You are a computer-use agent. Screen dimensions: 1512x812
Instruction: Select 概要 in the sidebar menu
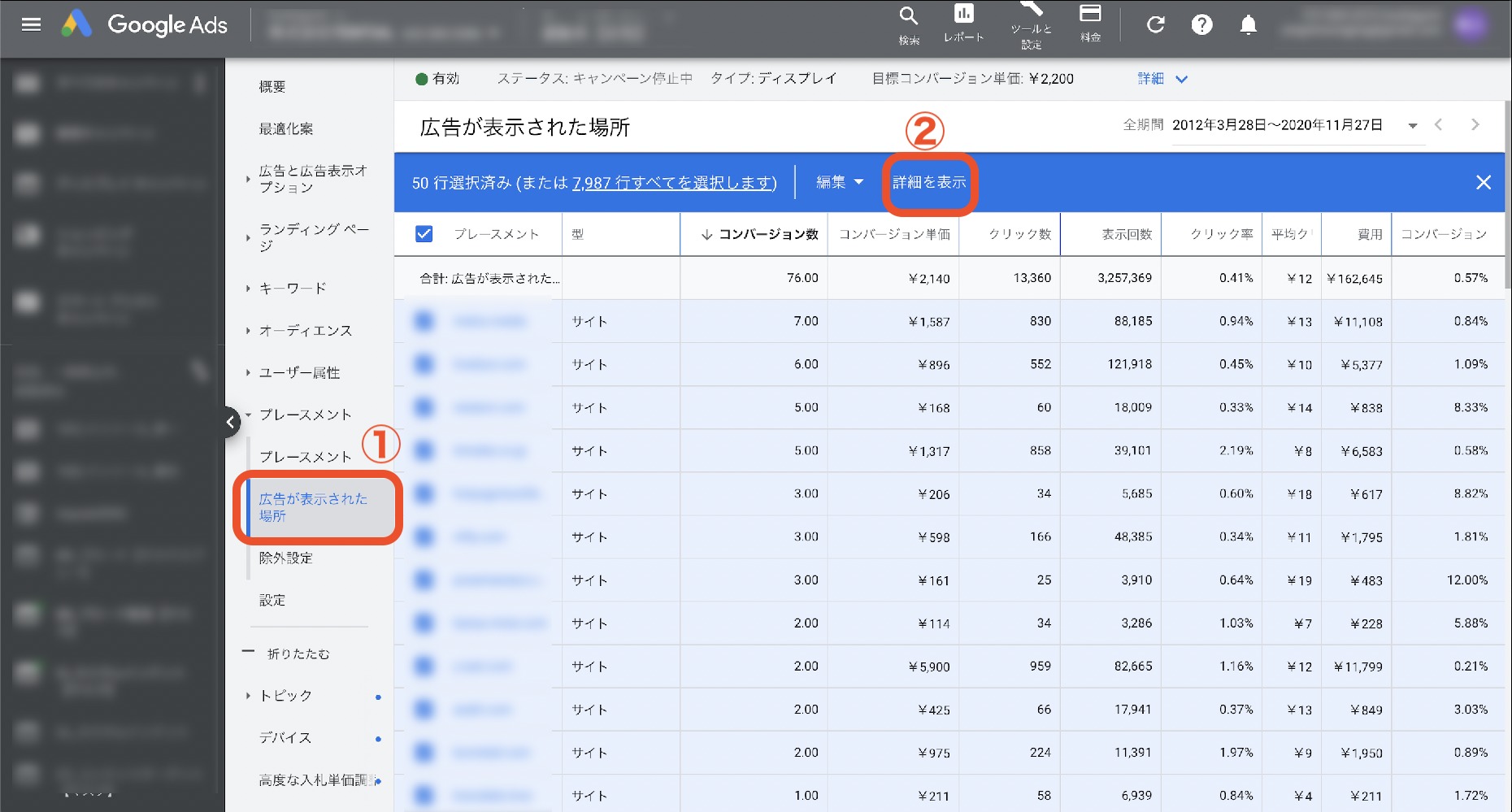coord(272,85)
